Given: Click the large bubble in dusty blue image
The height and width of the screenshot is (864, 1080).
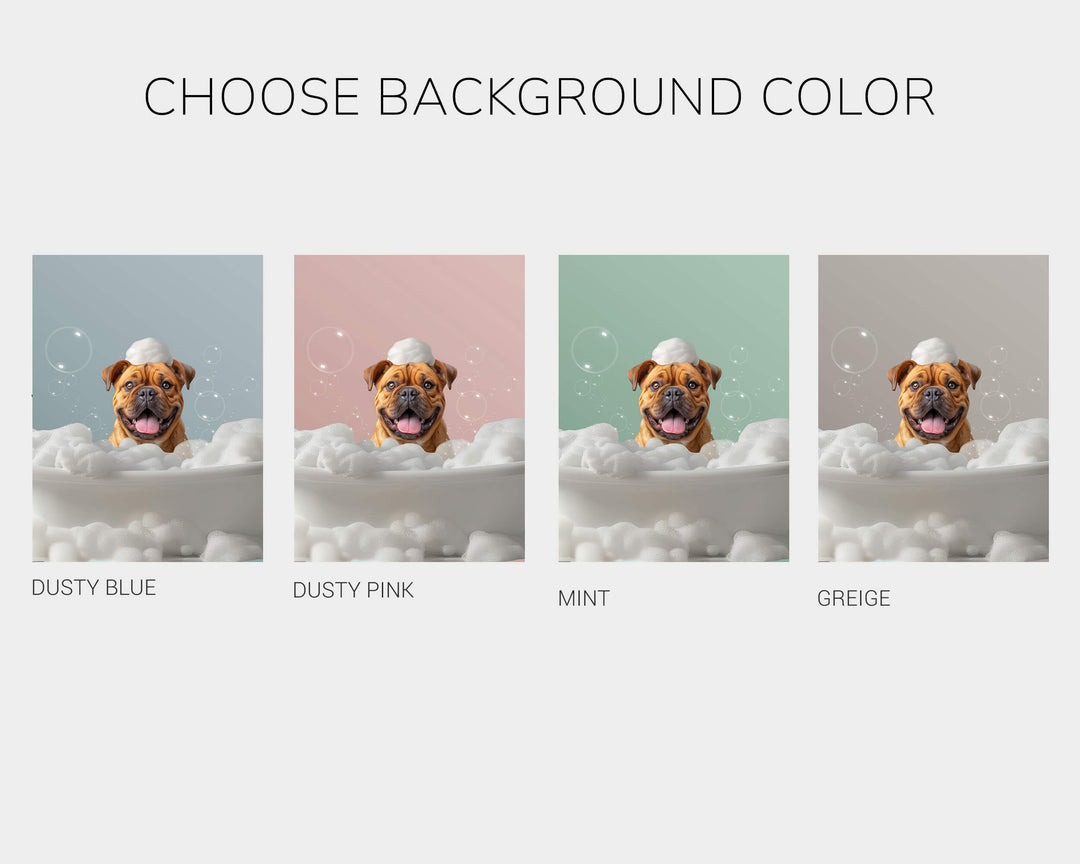Looking at the screenshot, I should pos(68,350).
